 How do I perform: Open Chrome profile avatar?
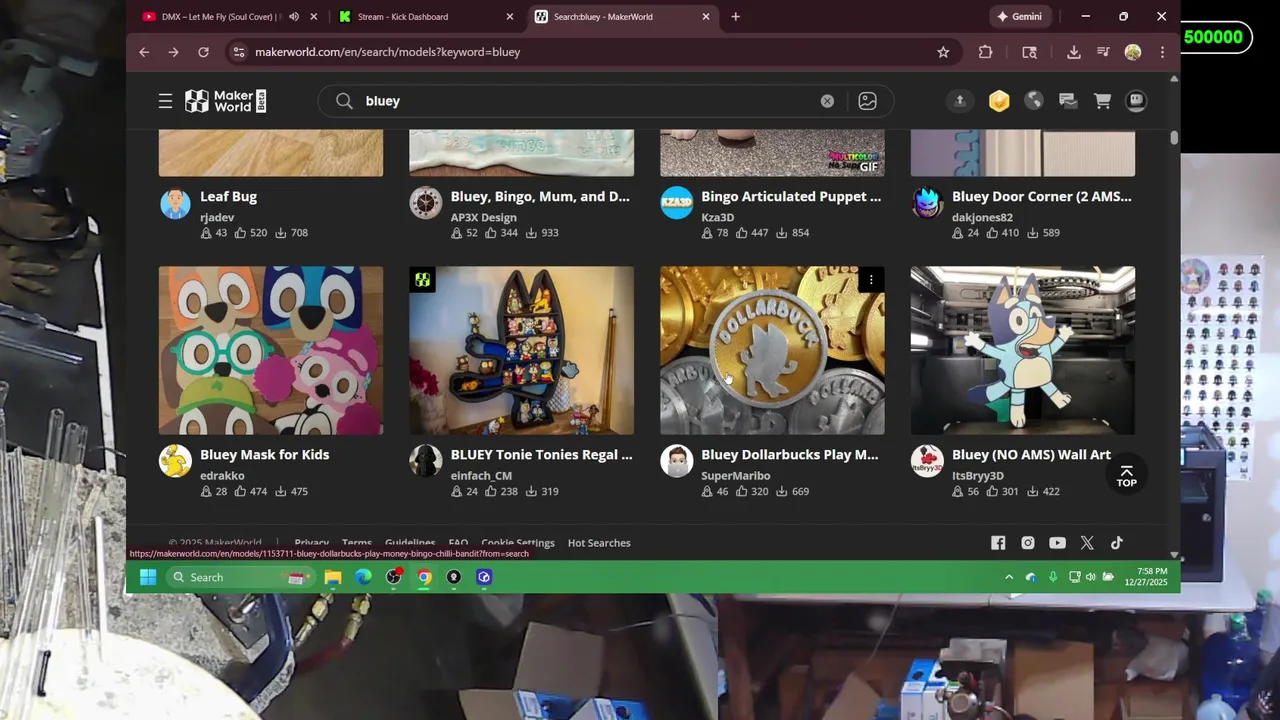pyautogui.click(x=1133, y=52)
